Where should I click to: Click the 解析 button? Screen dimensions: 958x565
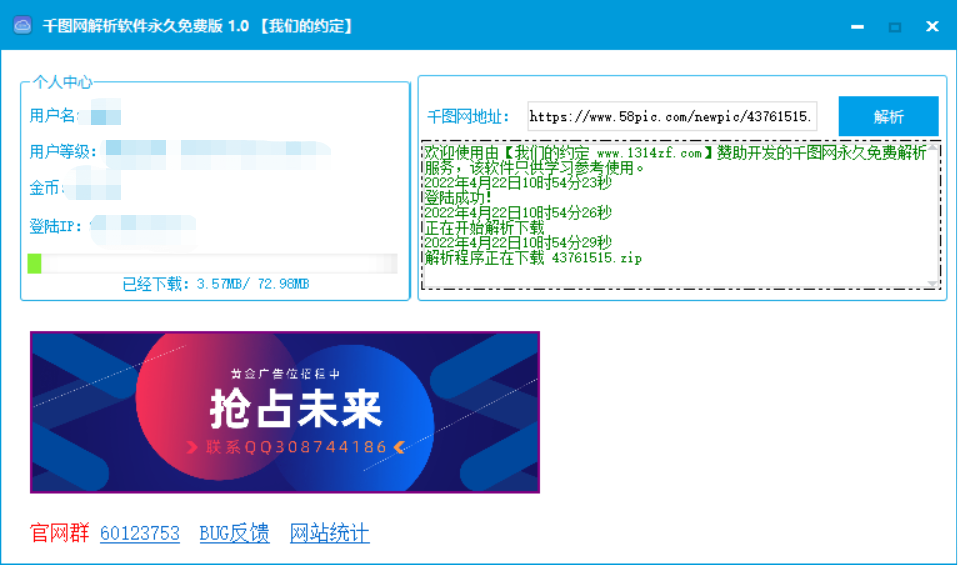click(888, 116)
